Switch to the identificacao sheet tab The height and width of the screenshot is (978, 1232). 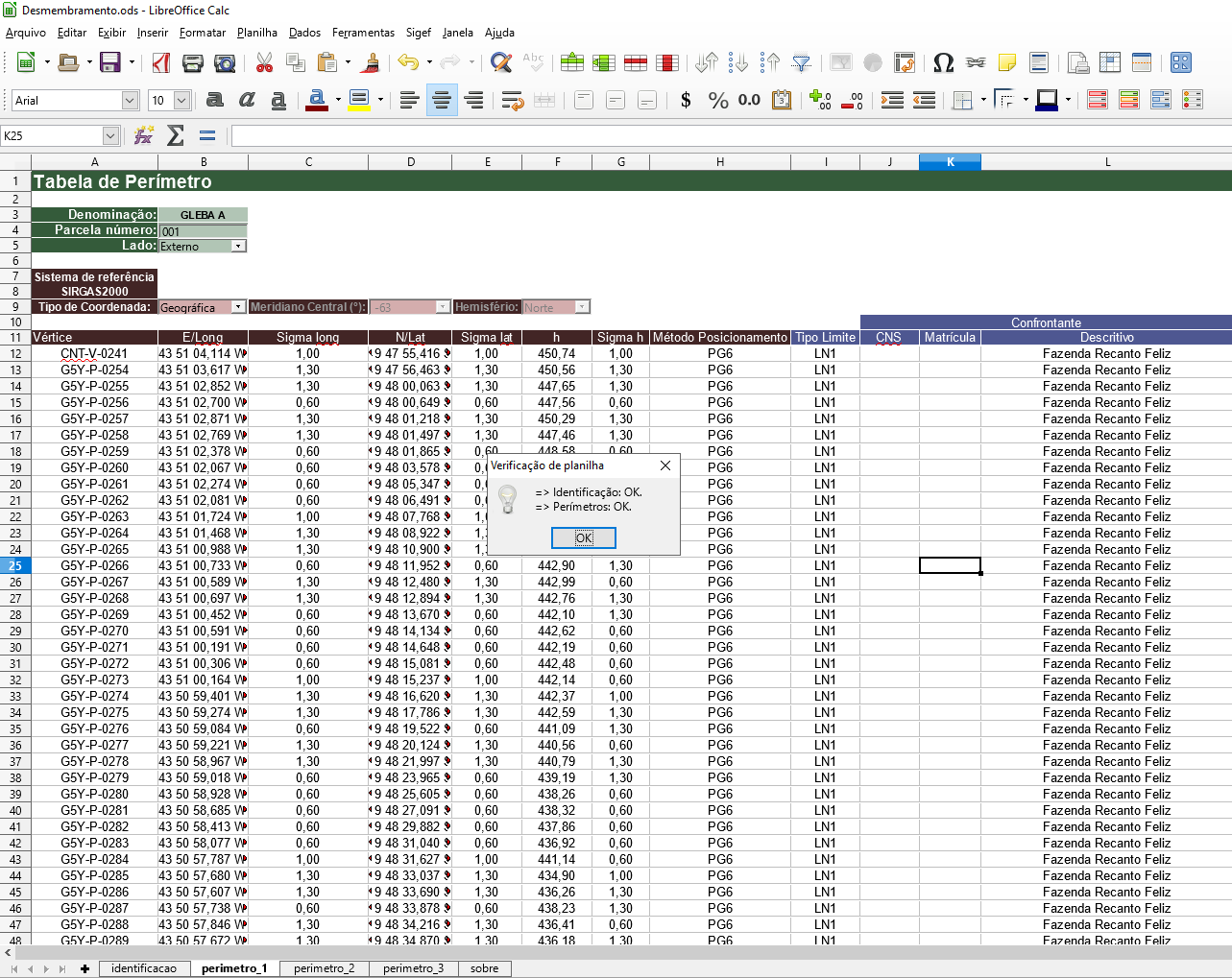click(144, 968)
